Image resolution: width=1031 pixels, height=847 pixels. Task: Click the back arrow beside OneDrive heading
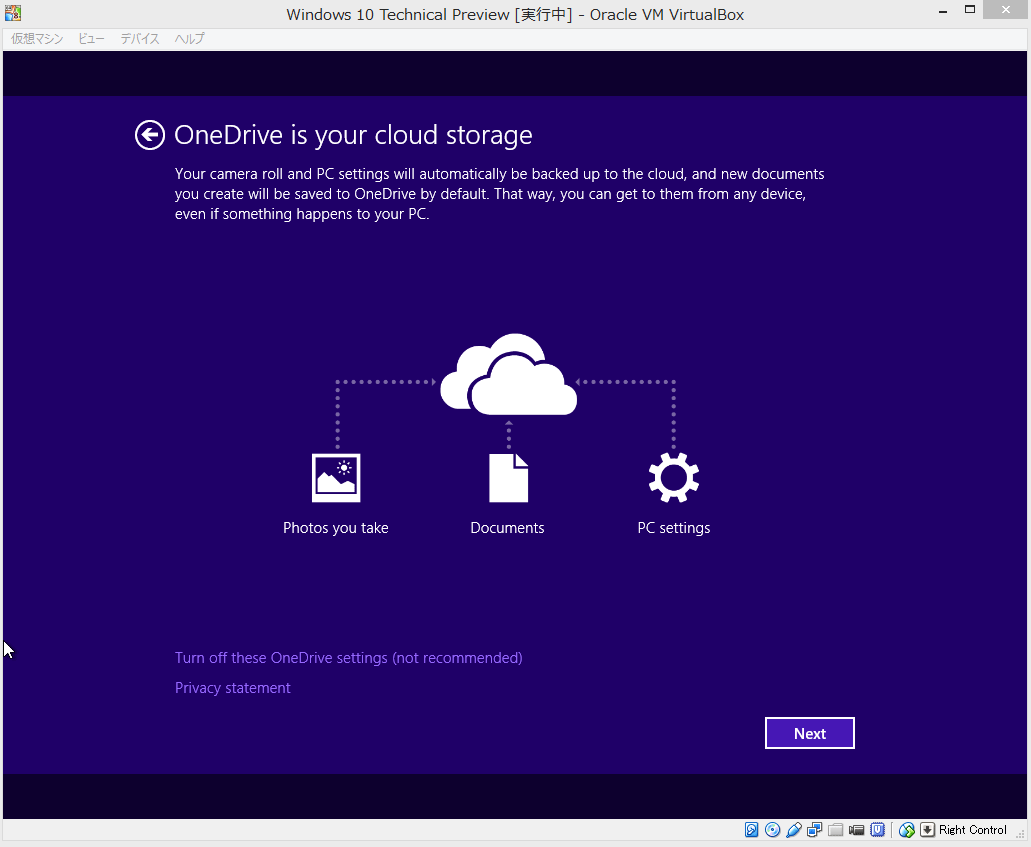tap(150, 135)
